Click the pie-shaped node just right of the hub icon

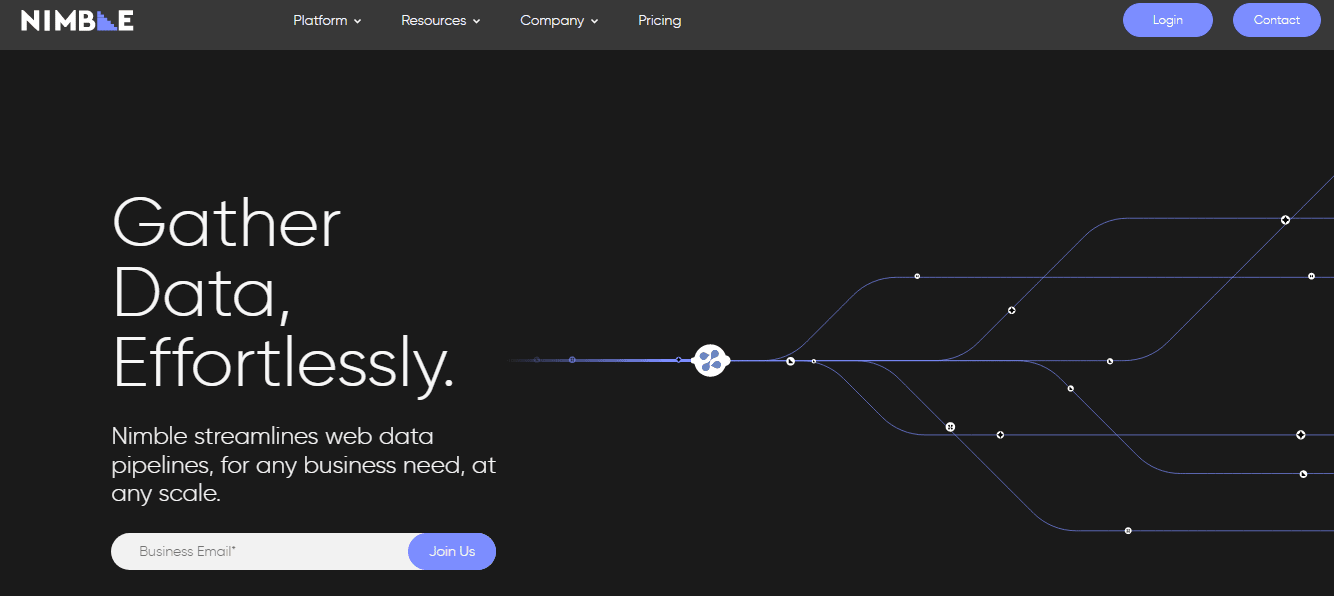coord(791,361)
